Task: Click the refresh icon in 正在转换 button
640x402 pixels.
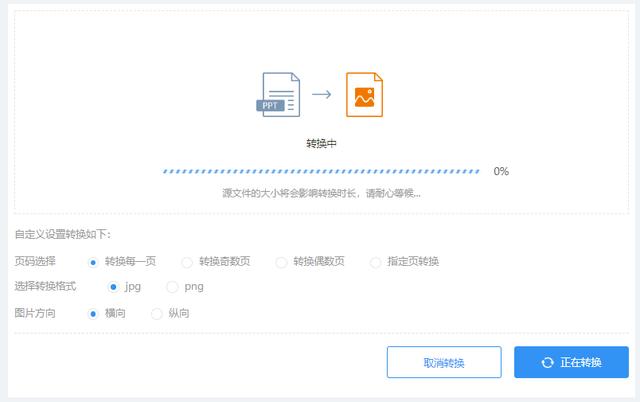Action: click(x=547, y=362)
